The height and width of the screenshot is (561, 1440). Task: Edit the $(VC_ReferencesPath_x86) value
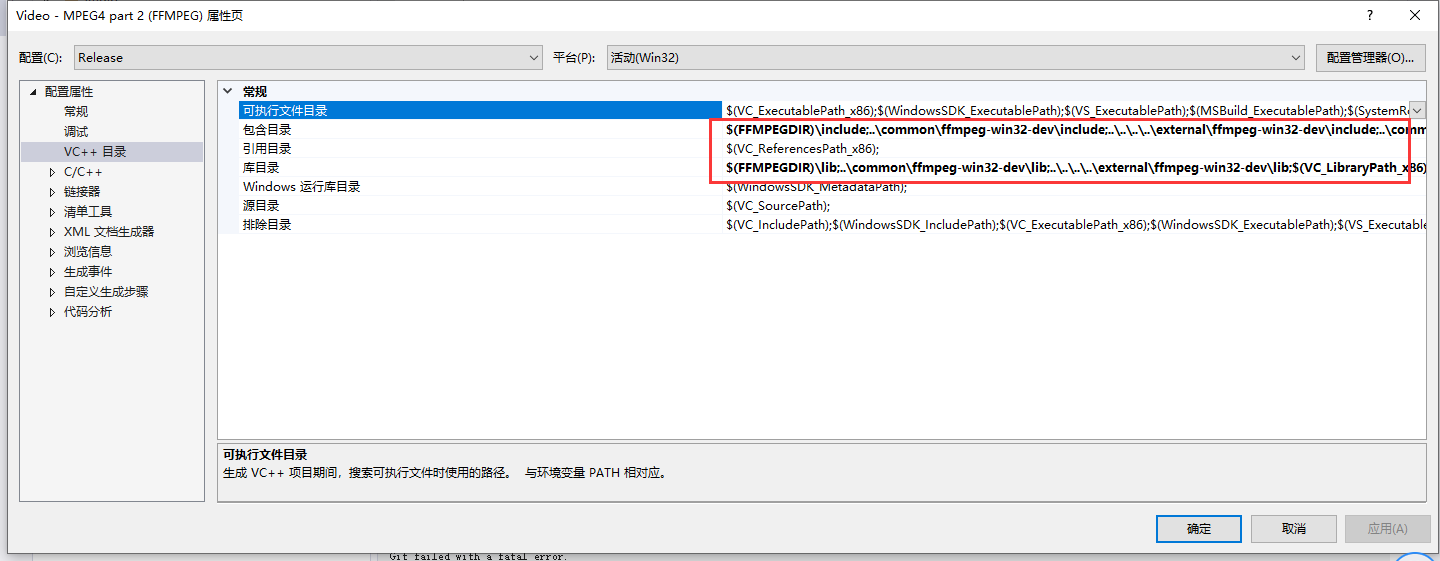(x=803, y=149)
